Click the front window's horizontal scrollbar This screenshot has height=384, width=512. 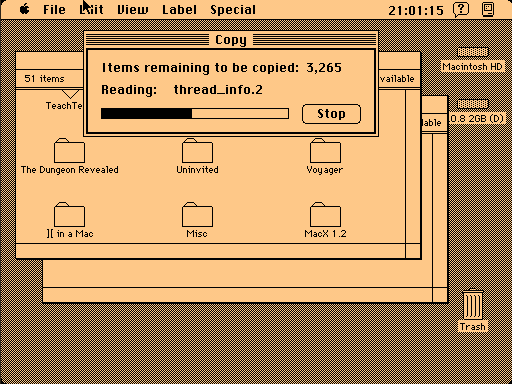point(211,251)
